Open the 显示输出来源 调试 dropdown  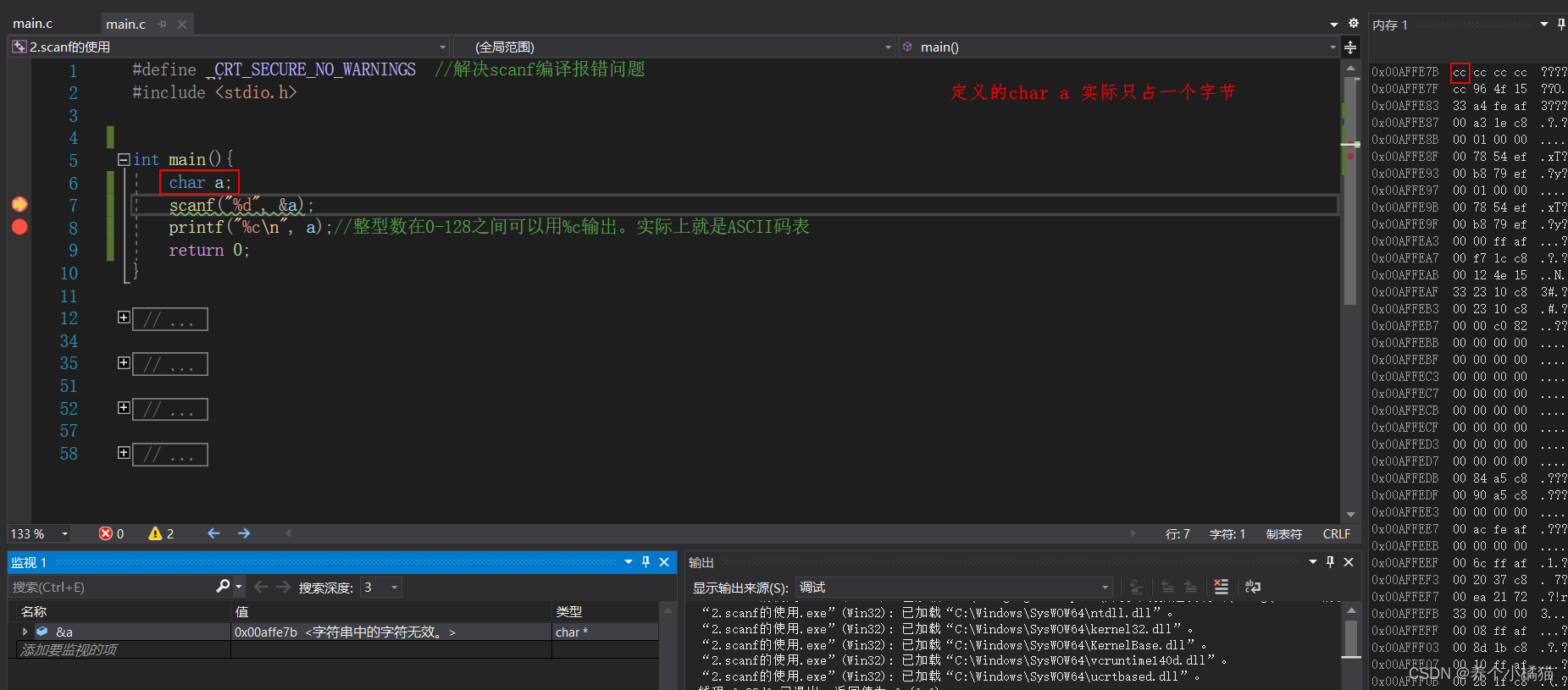click(x=955, y=587)
